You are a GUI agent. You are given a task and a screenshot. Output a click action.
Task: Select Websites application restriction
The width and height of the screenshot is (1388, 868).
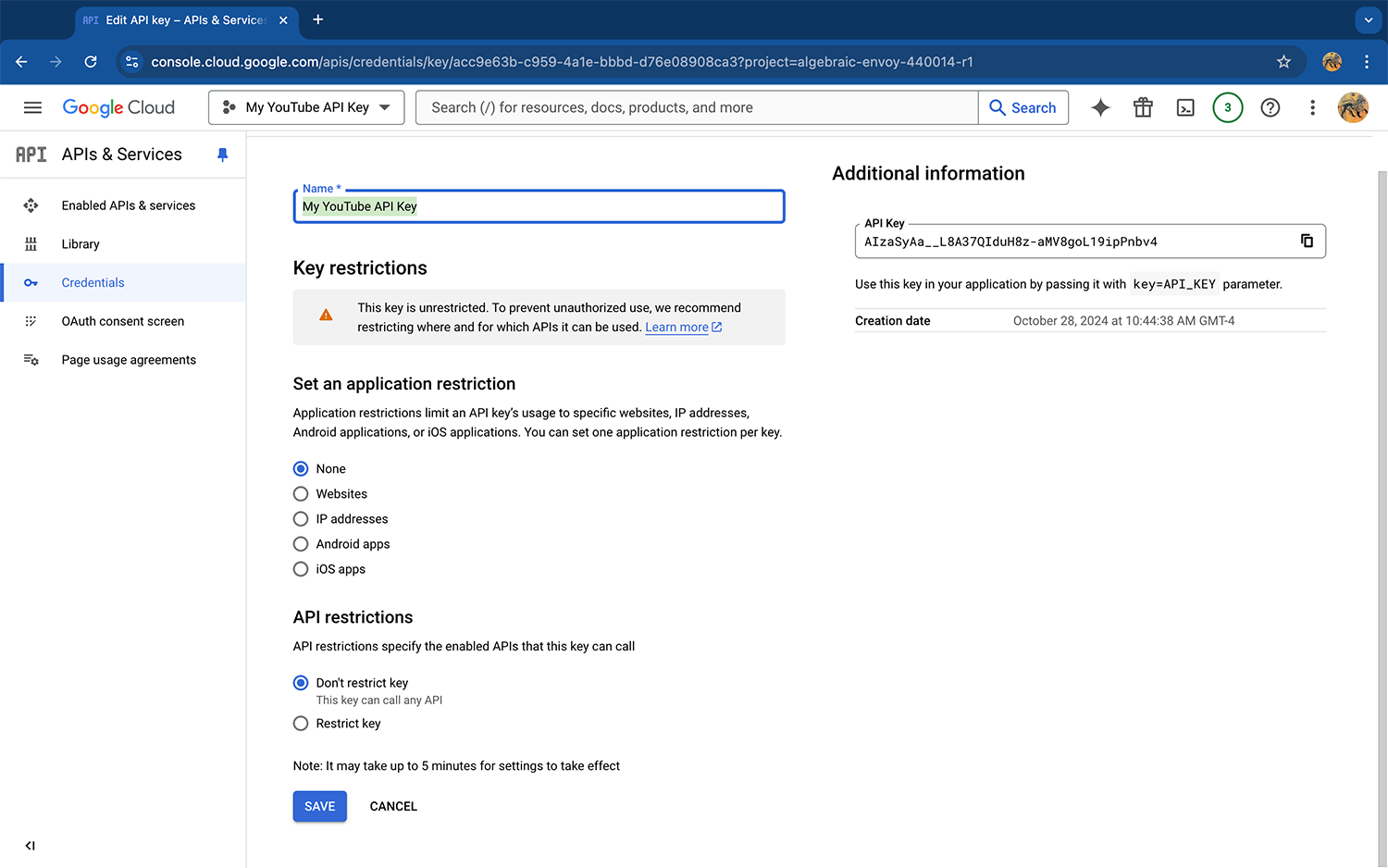coord(301,494)
